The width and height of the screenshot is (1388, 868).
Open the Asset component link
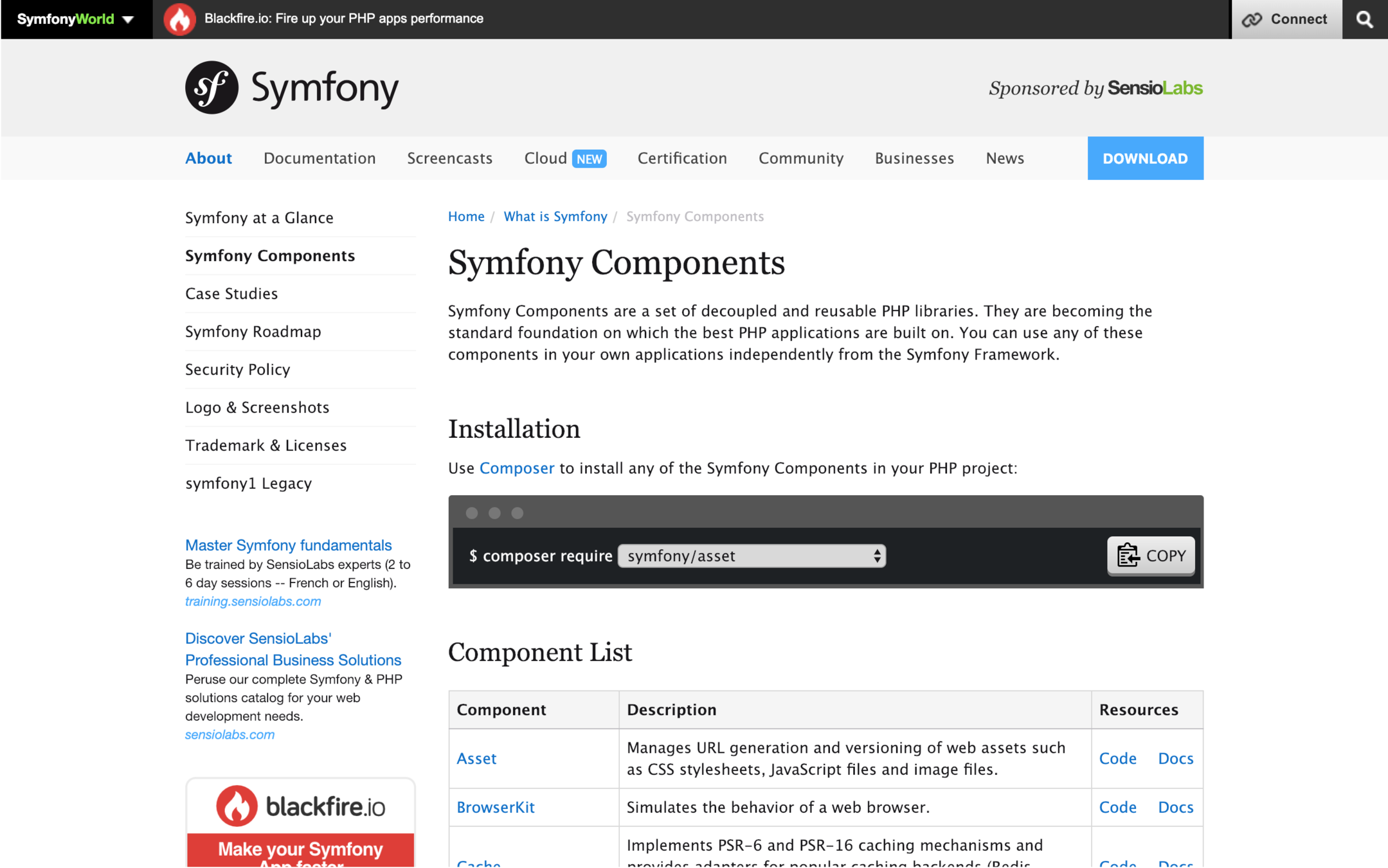pyautogui.click(x=476, y=759)
